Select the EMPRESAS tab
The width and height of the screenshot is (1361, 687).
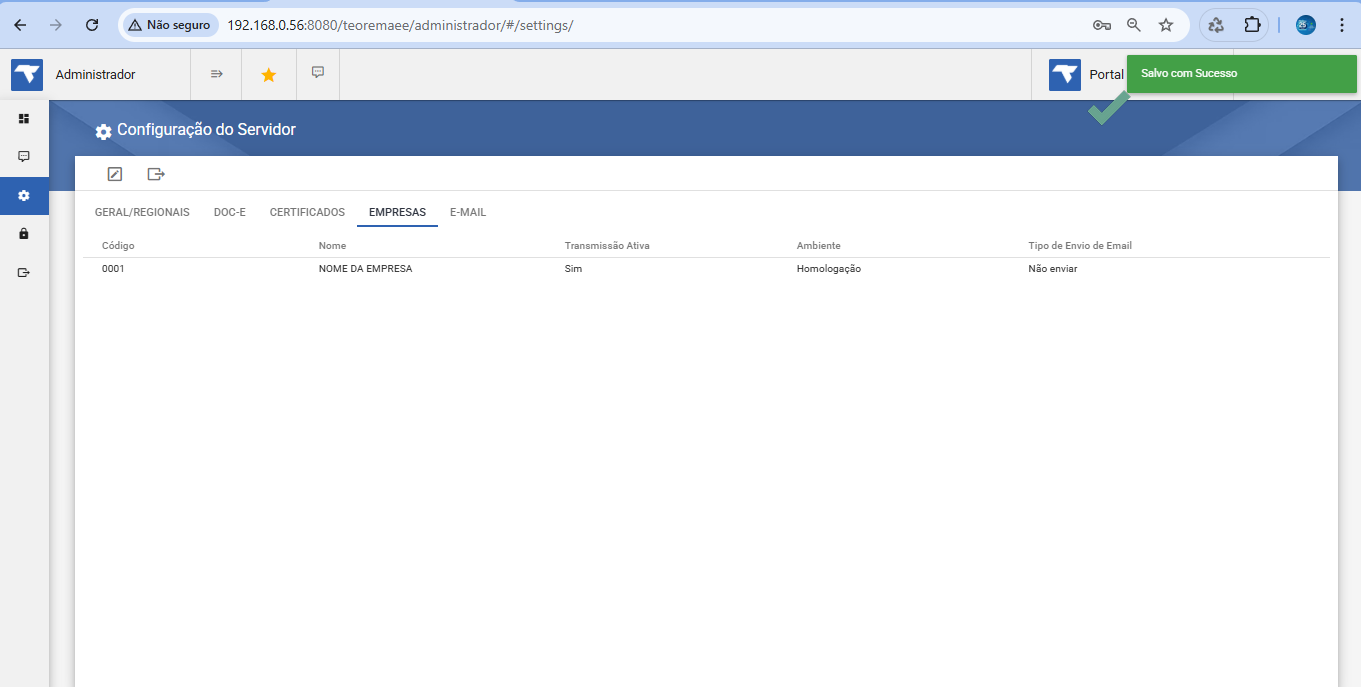397,212
